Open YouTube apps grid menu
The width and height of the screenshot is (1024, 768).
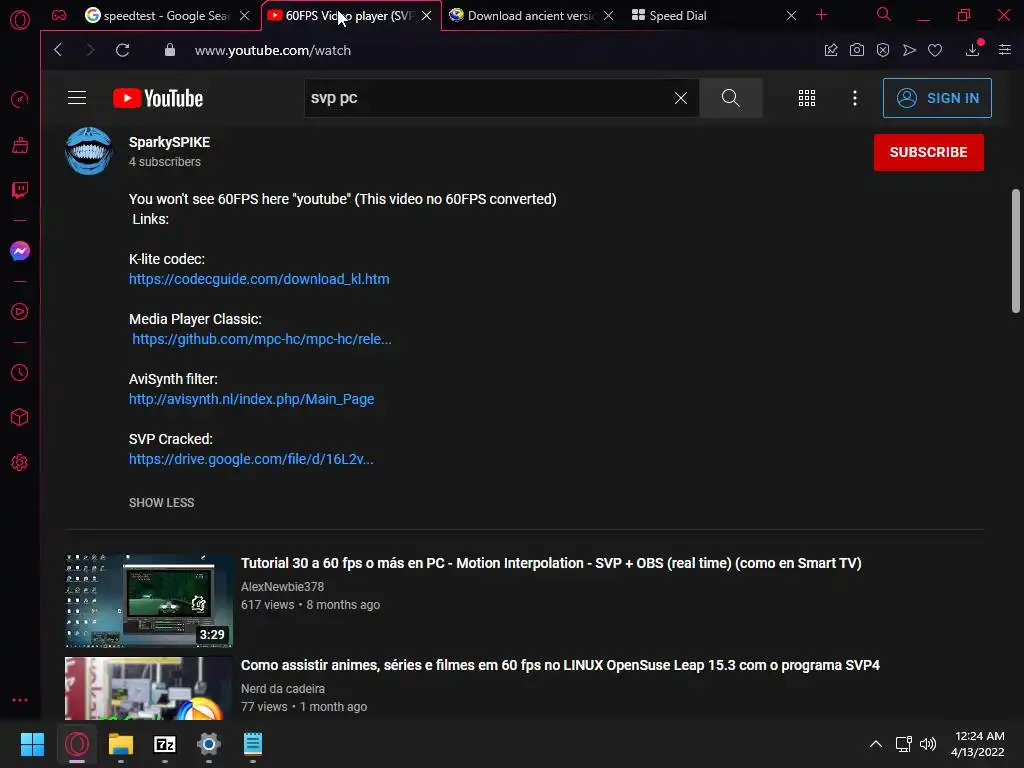click(807, 98)
